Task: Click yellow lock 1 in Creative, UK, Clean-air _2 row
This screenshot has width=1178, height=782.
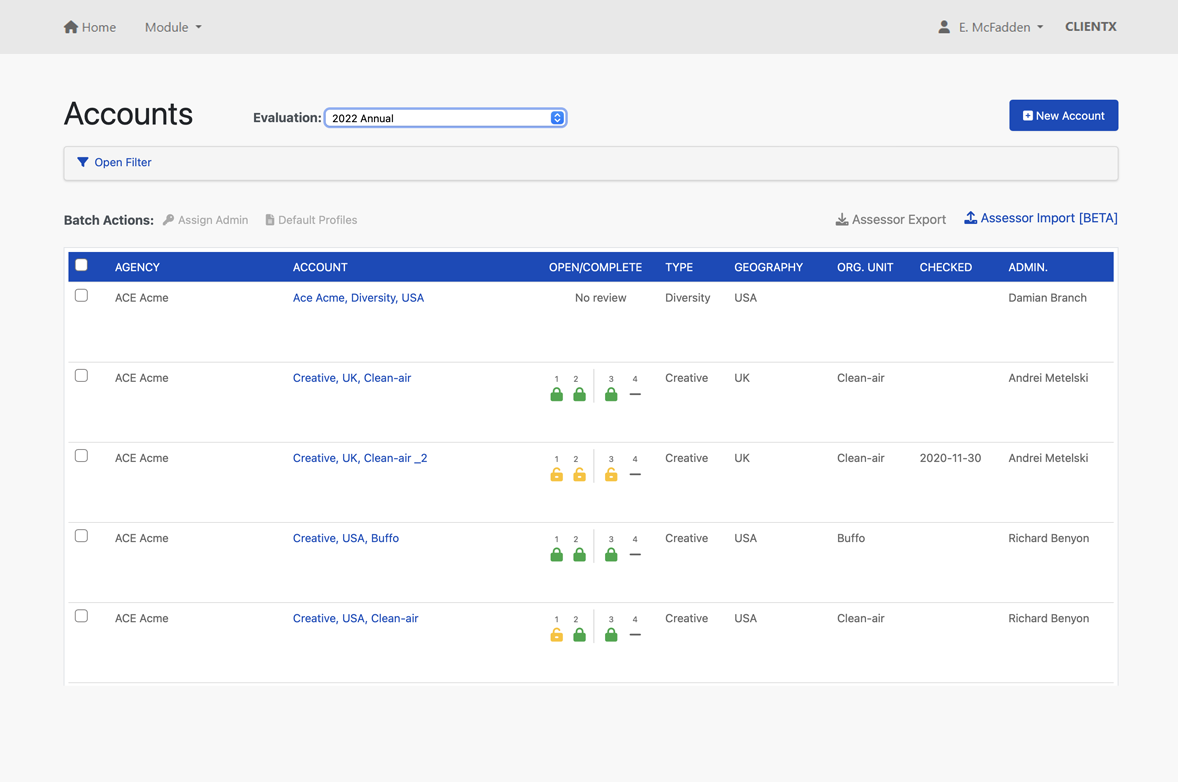Action: point(557,475)
